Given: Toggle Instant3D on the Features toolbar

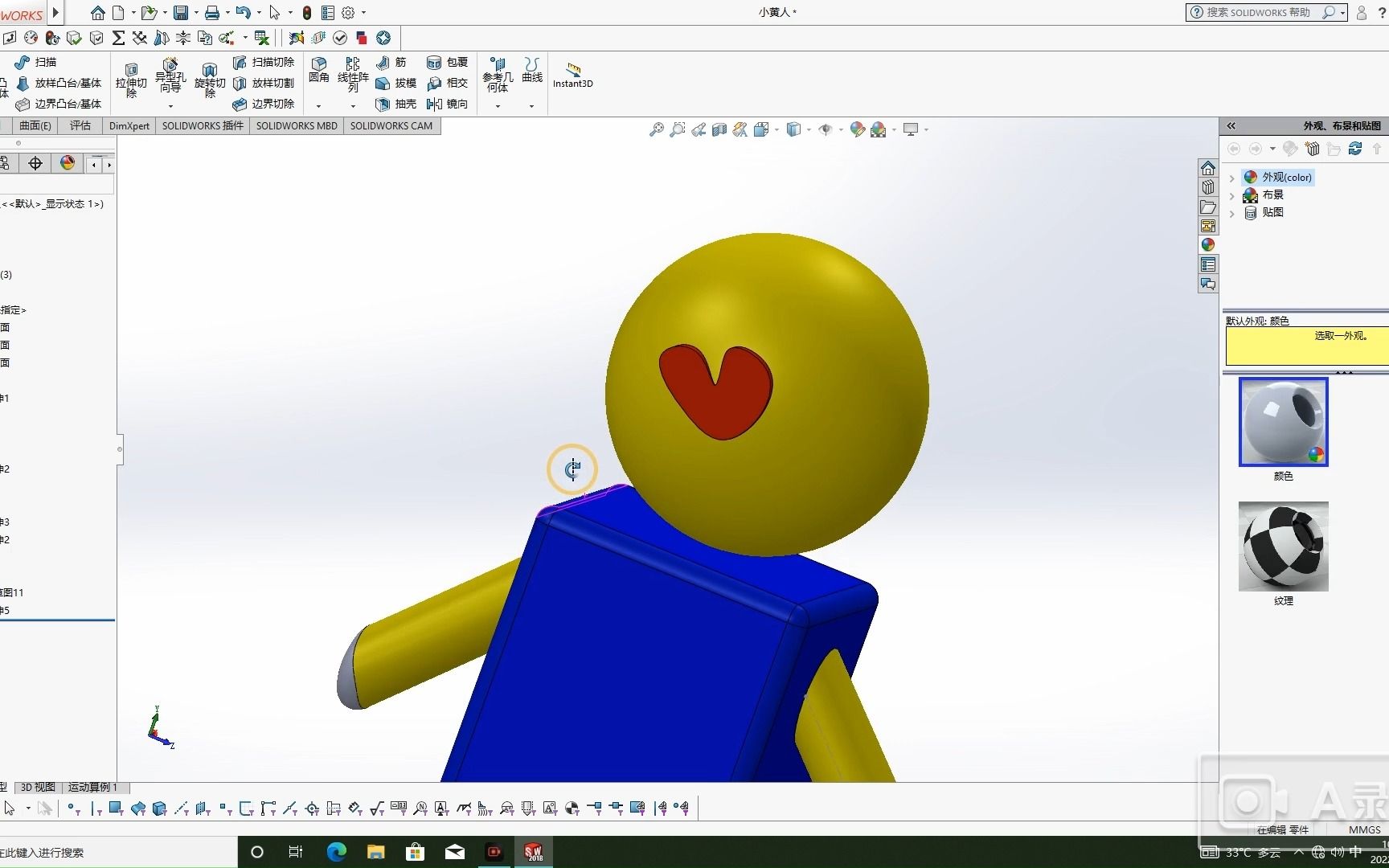Looking at the screenshot, I should [573, 76].
